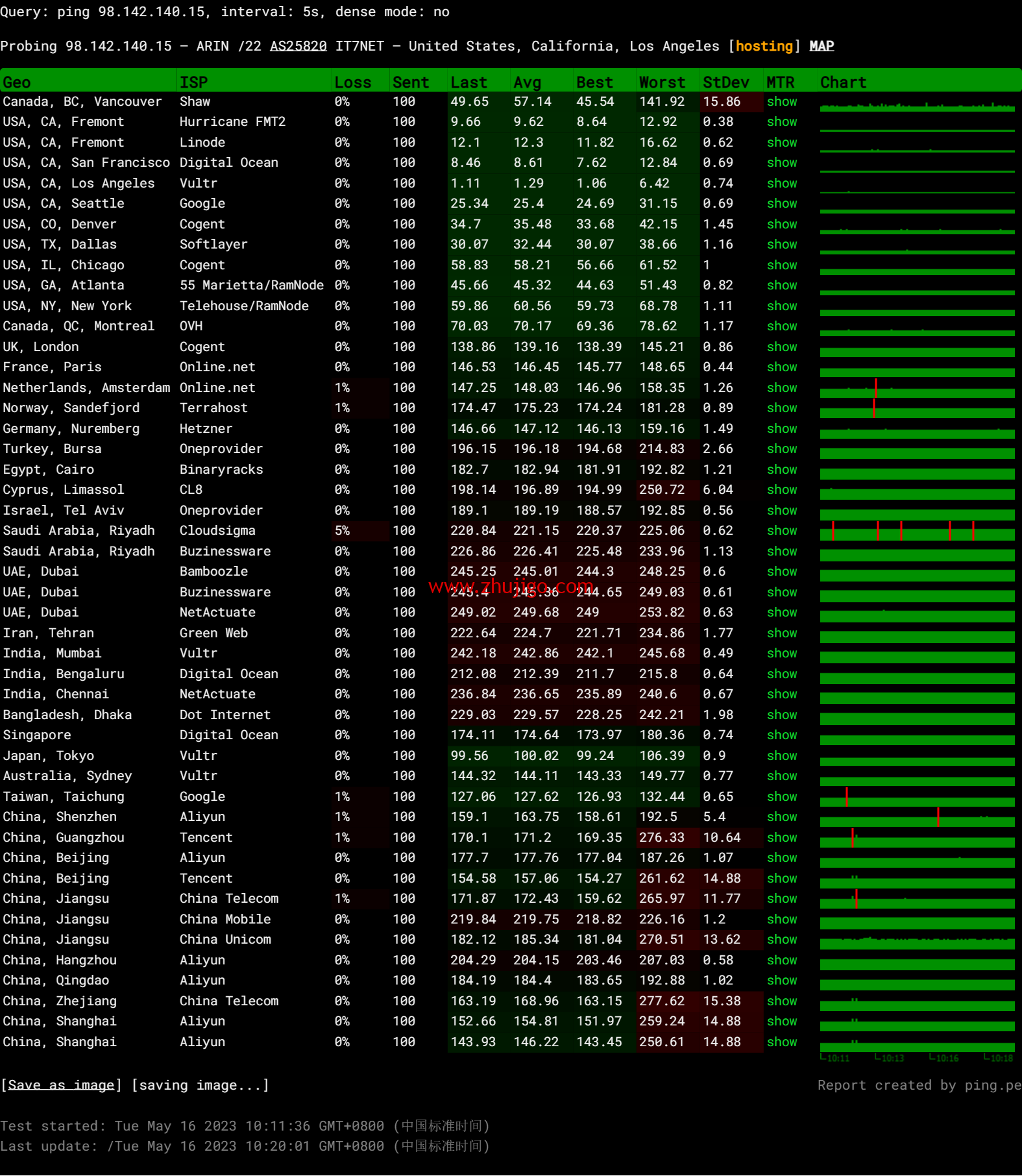
Task: Show MTR for Chicago Cogent row
Action: click(x=782, y=265)
